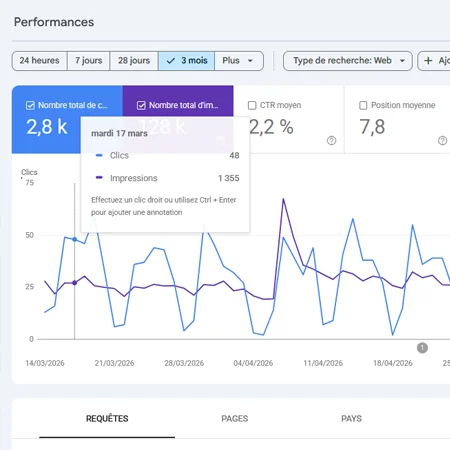Click the purple Impressions data point on chart
Image resolution: width=450 pixels, height=450 pixels.
pyautogui.click(x=75, y=283)
